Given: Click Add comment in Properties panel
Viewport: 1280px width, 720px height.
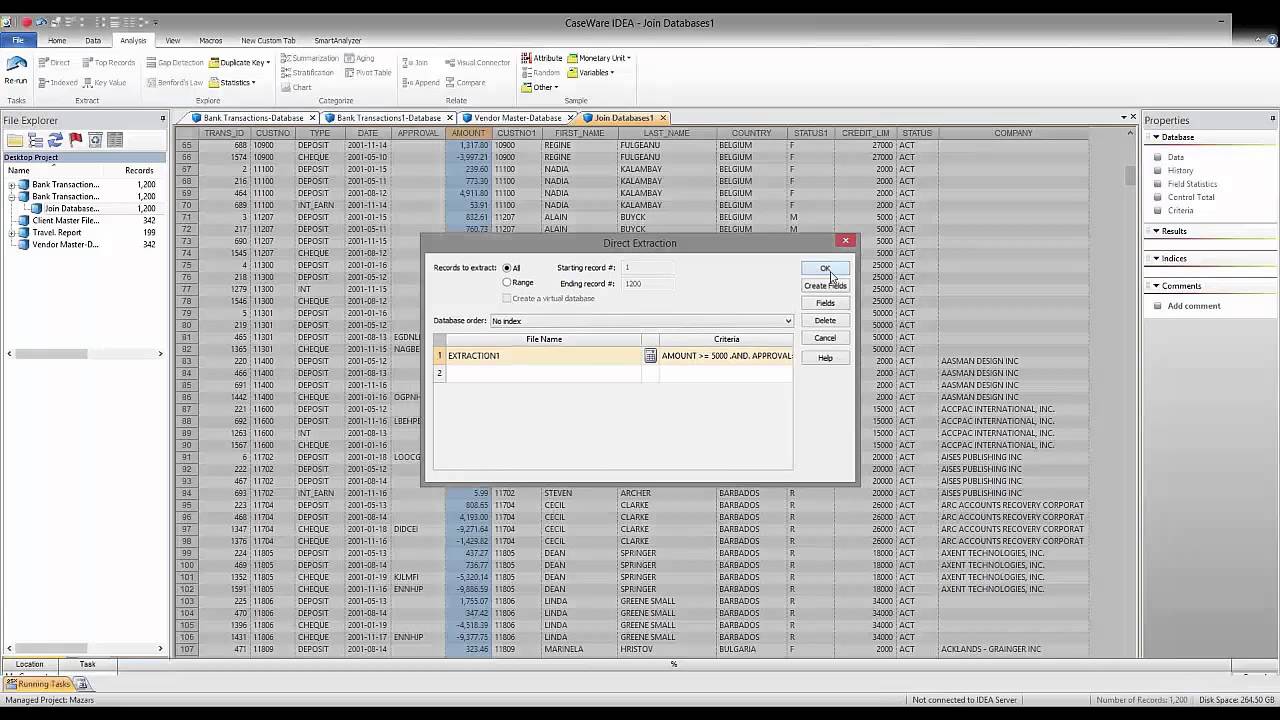Looking at the screenshot, I should pyautogui.click(x=1194, y=306).
